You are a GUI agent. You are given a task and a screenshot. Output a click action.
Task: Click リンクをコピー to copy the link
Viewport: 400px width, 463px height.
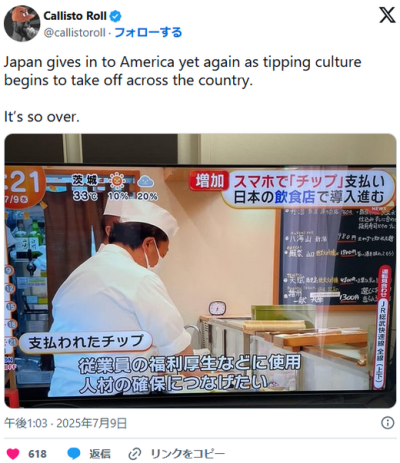188,453
